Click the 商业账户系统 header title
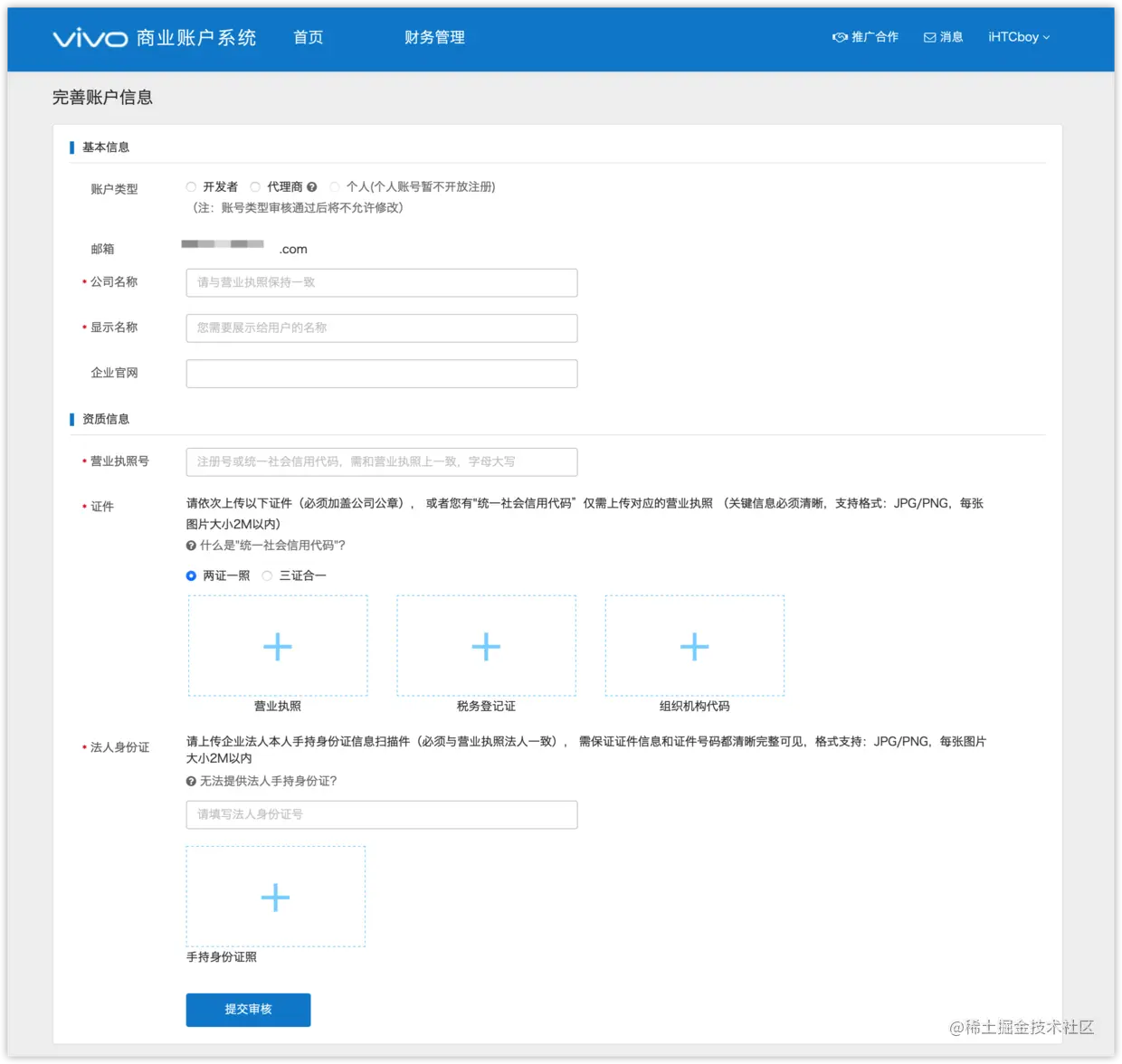This screenshot has width=1122, height=1064. click(196, 38)
